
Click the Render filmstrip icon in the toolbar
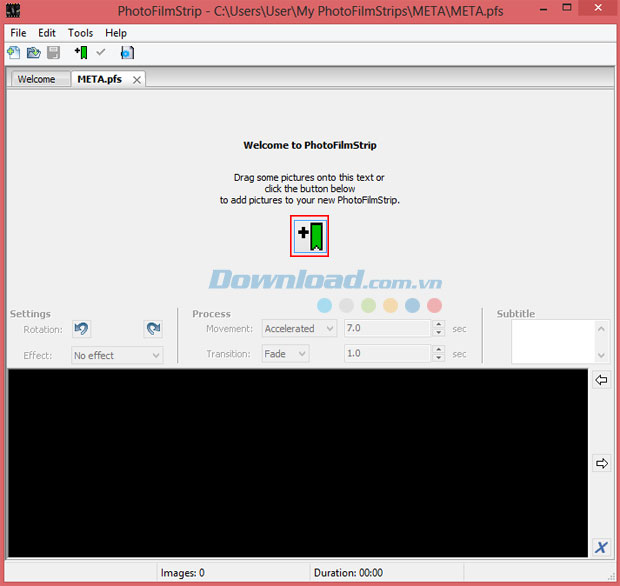click(127, 53)
